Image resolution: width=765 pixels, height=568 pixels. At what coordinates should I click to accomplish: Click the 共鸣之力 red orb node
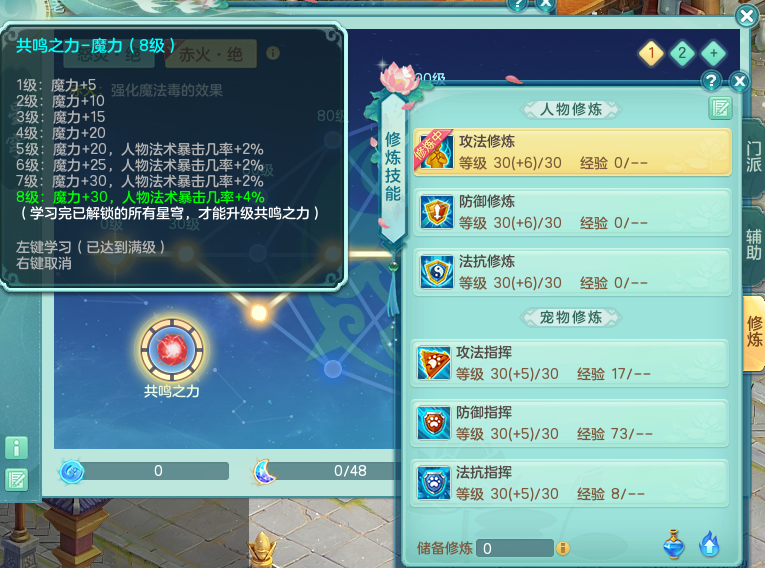171,349
